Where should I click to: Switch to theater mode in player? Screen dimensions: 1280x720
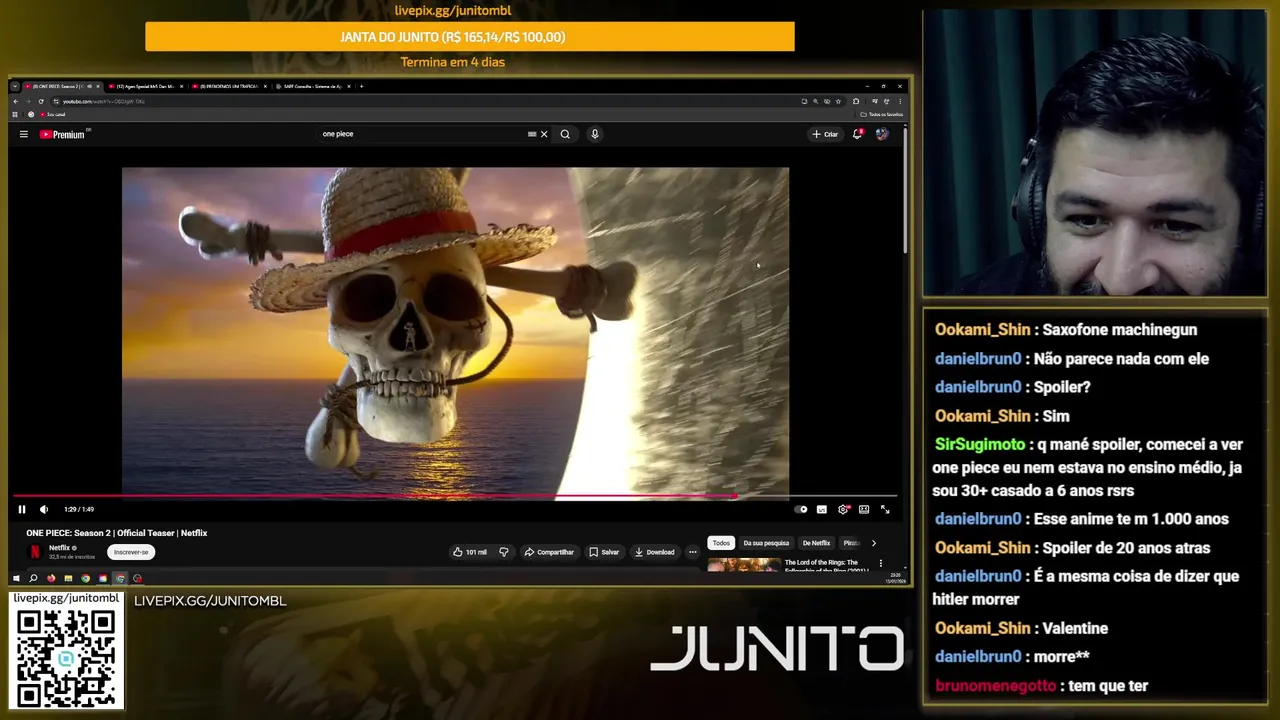[864, 509]
